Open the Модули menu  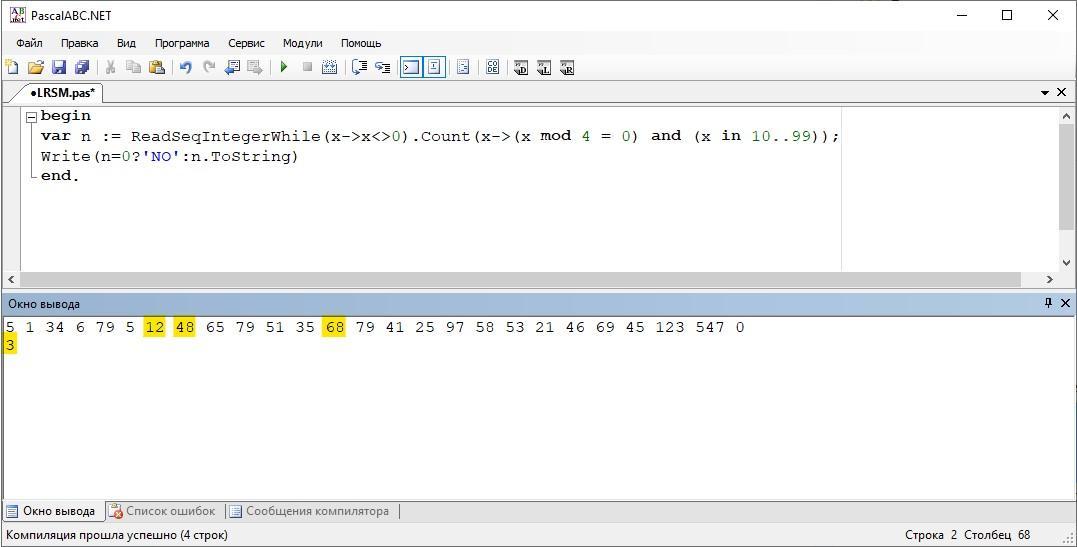pyautogui.click(x=303, y=43)
